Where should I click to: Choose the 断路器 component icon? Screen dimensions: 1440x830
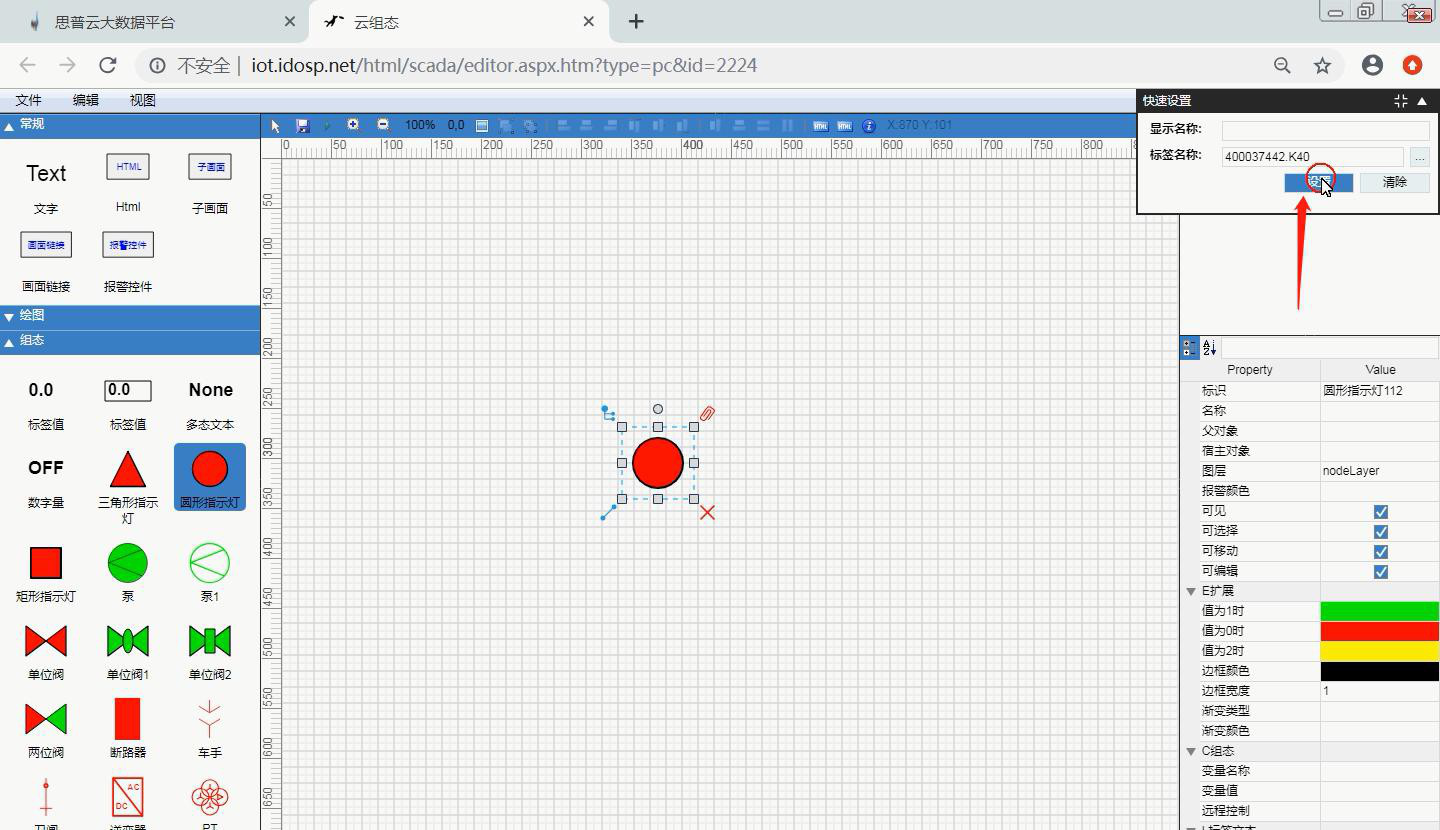tap(127, 719)
